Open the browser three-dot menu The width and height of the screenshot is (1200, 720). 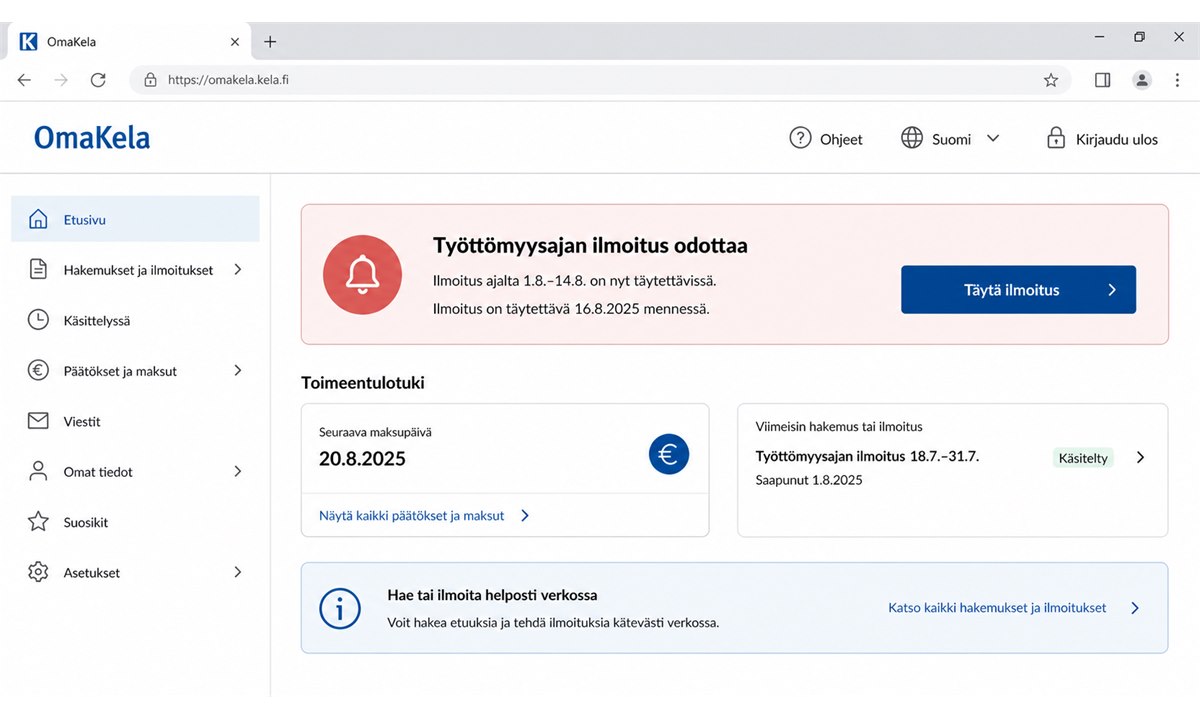(1177, 80)
